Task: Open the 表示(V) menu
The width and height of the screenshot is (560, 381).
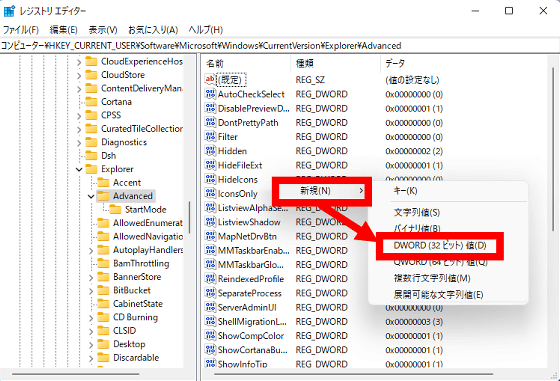Action: point(103,30)
